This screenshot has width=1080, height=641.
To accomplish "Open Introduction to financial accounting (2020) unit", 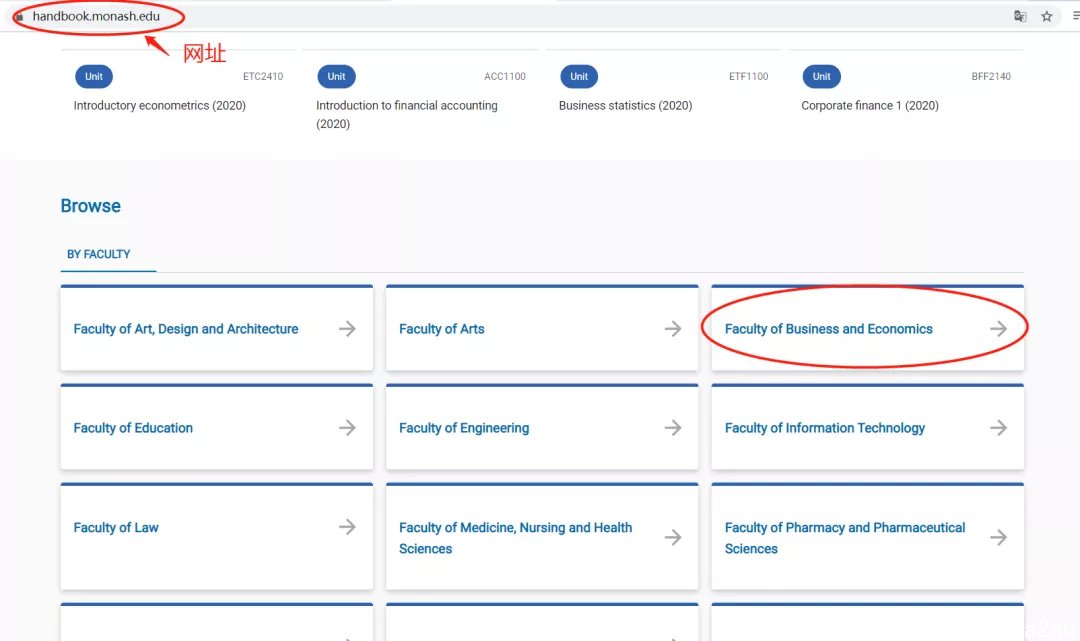I will pos(406,114).
